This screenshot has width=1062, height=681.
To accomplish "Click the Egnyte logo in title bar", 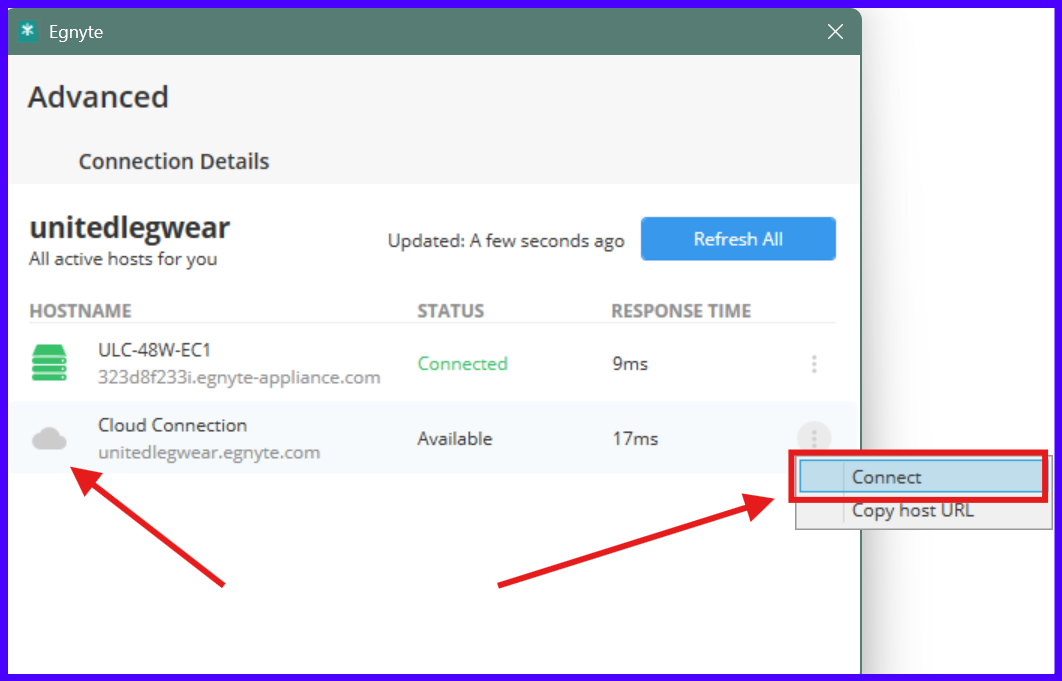I will coord(28,32).
